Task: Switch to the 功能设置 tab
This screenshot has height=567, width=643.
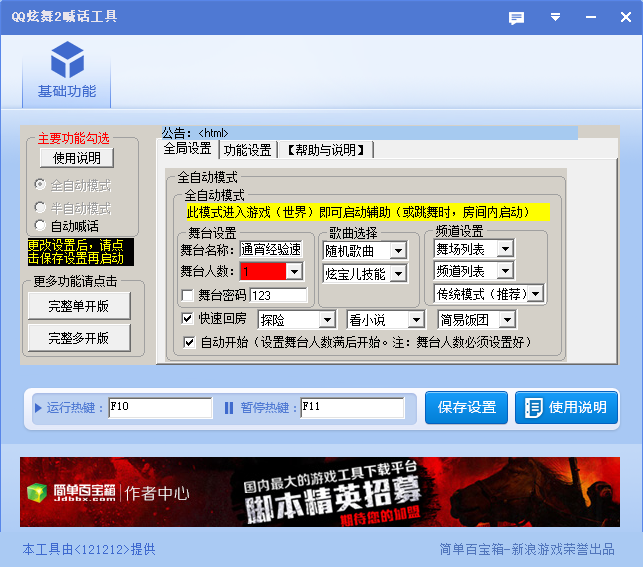Action: tap(248, 150)
